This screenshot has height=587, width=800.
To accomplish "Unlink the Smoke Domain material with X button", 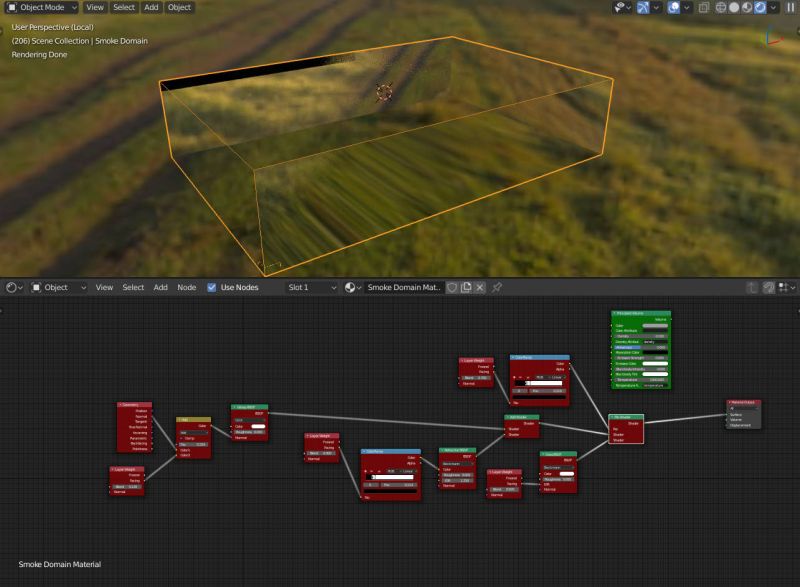I will 481,287.
